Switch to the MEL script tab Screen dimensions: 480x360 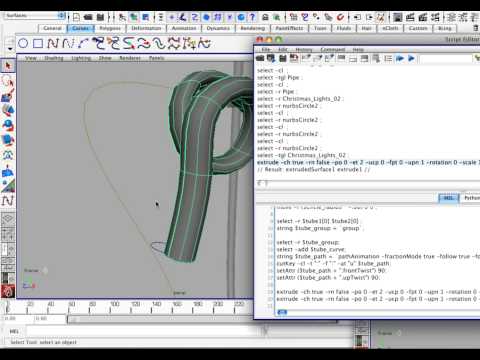coord(448,198)
